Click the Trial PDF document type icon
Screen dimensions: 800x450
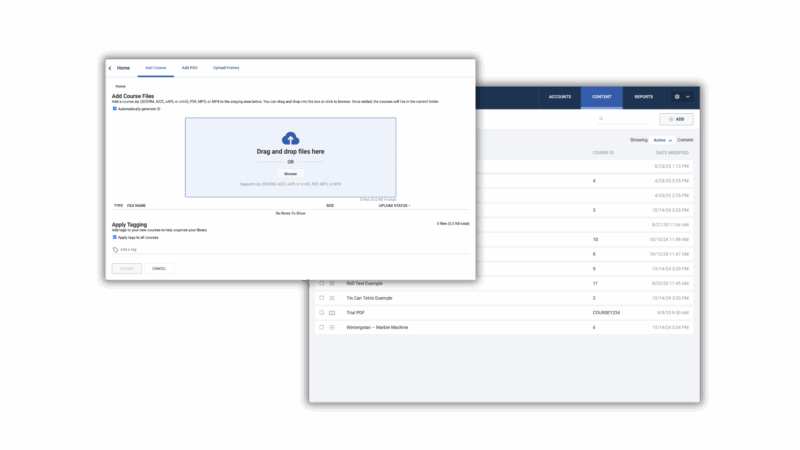(x=332, y=313)
